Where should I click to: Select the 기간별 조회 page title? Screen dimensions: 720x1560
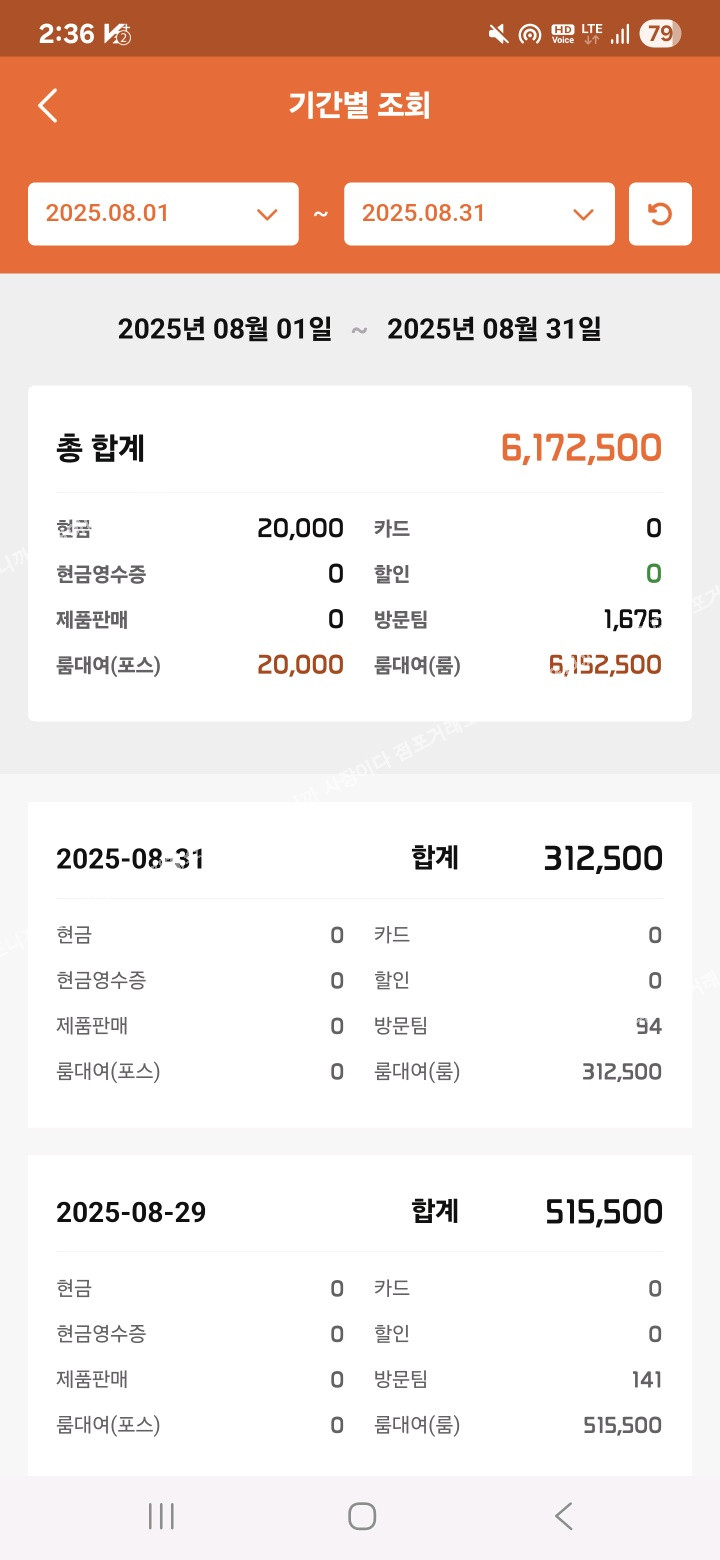pyautogui.click(x=359, y=105)
